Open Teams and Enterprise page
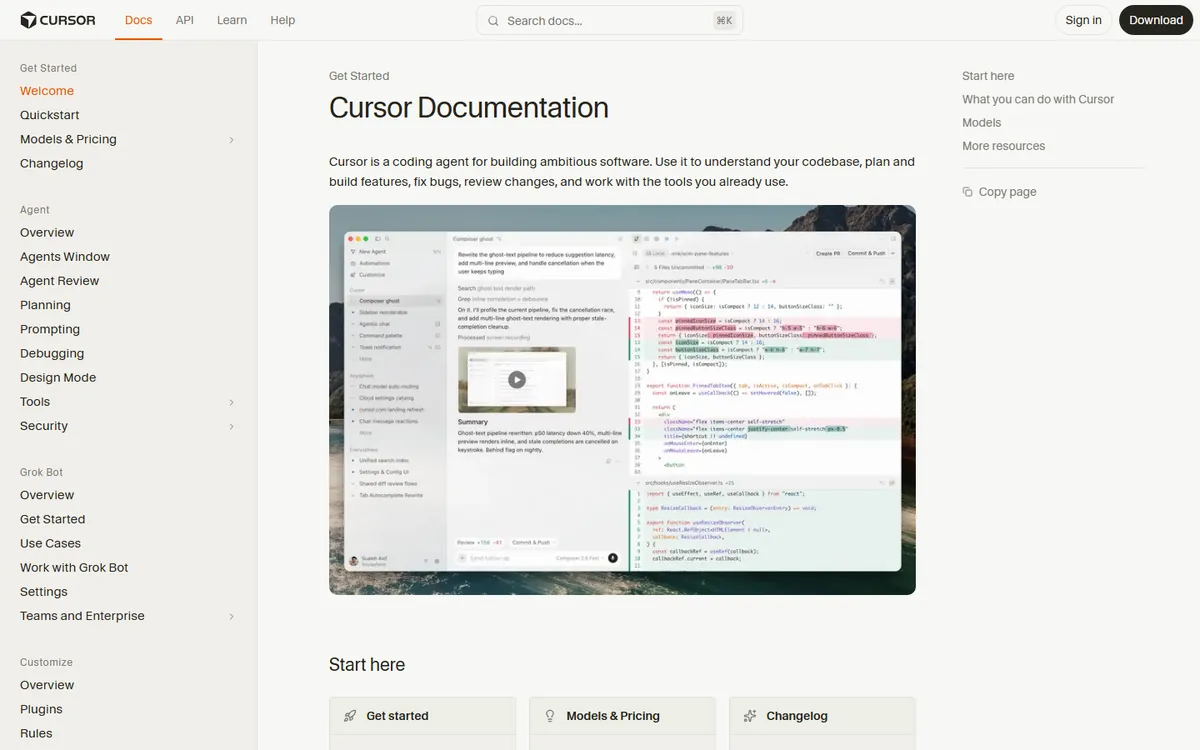The height and width of the screenshot is (750, 1200). [82, 616]
